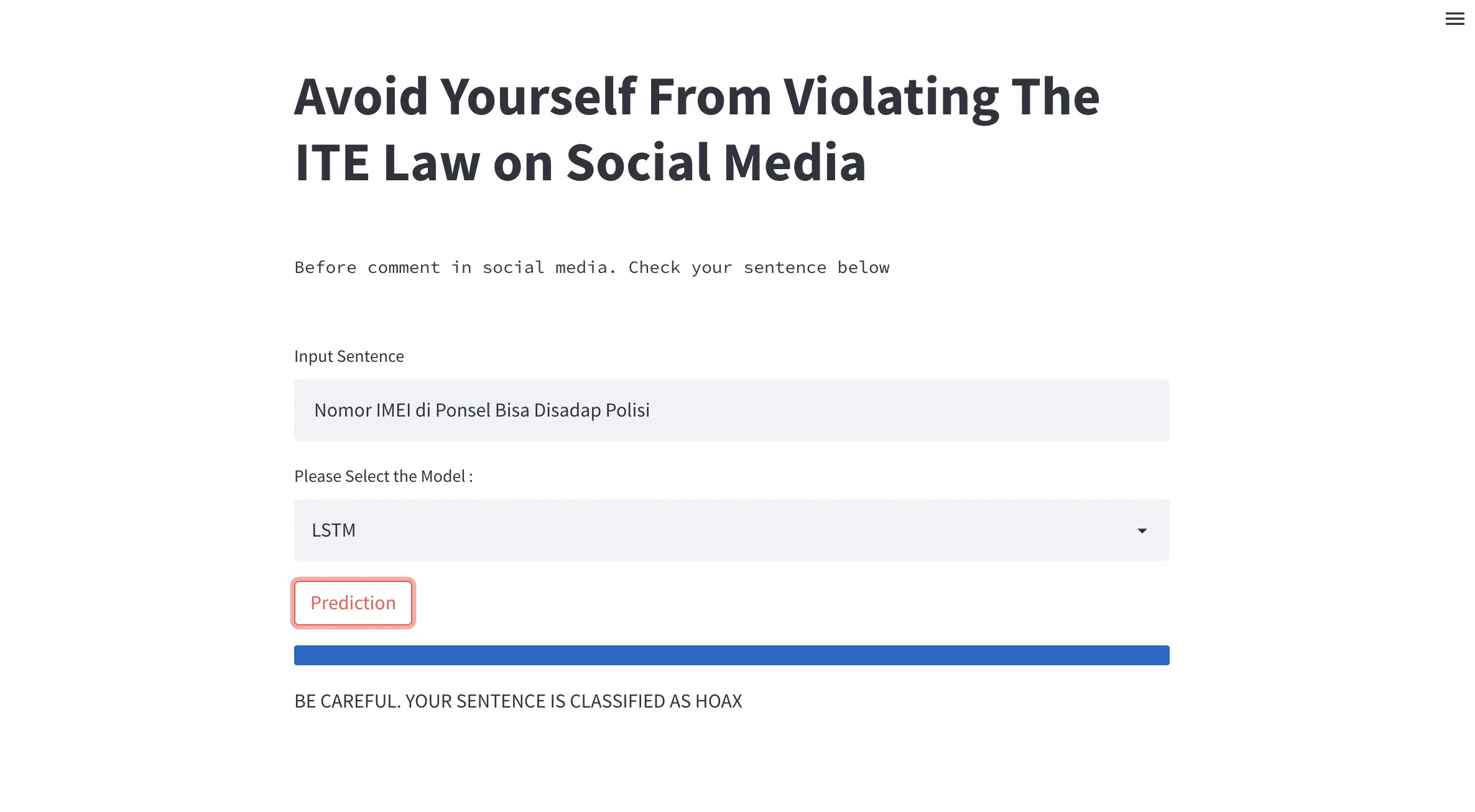
Task: Click "Check your sentence below" in the subtitle
Action: point(759,267)
